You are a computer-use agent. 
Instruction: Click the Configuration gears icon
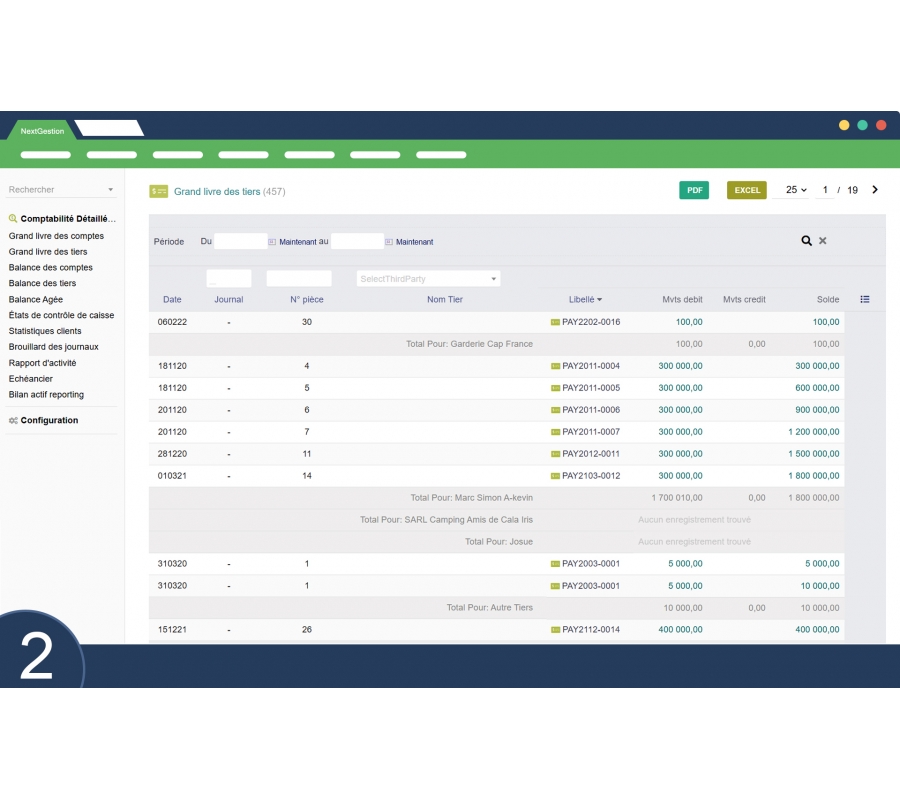[13, 421]
